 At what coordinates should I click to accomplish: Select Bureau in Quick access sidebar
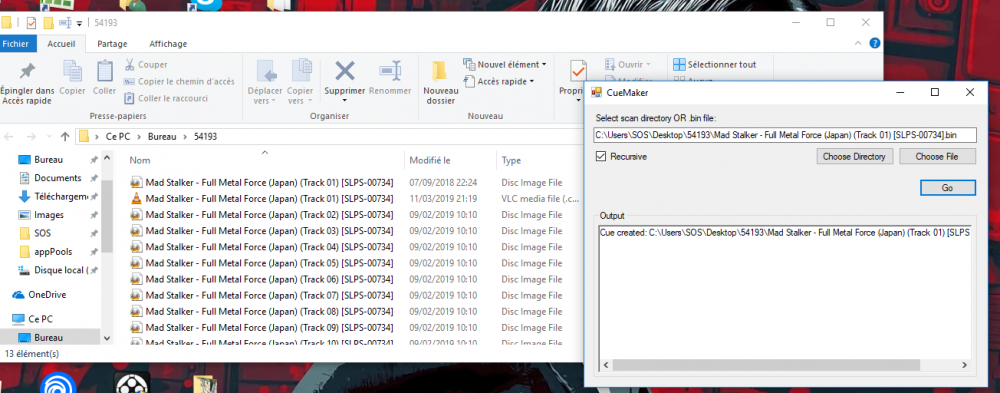pyautogui.click(x=48, y=159)
